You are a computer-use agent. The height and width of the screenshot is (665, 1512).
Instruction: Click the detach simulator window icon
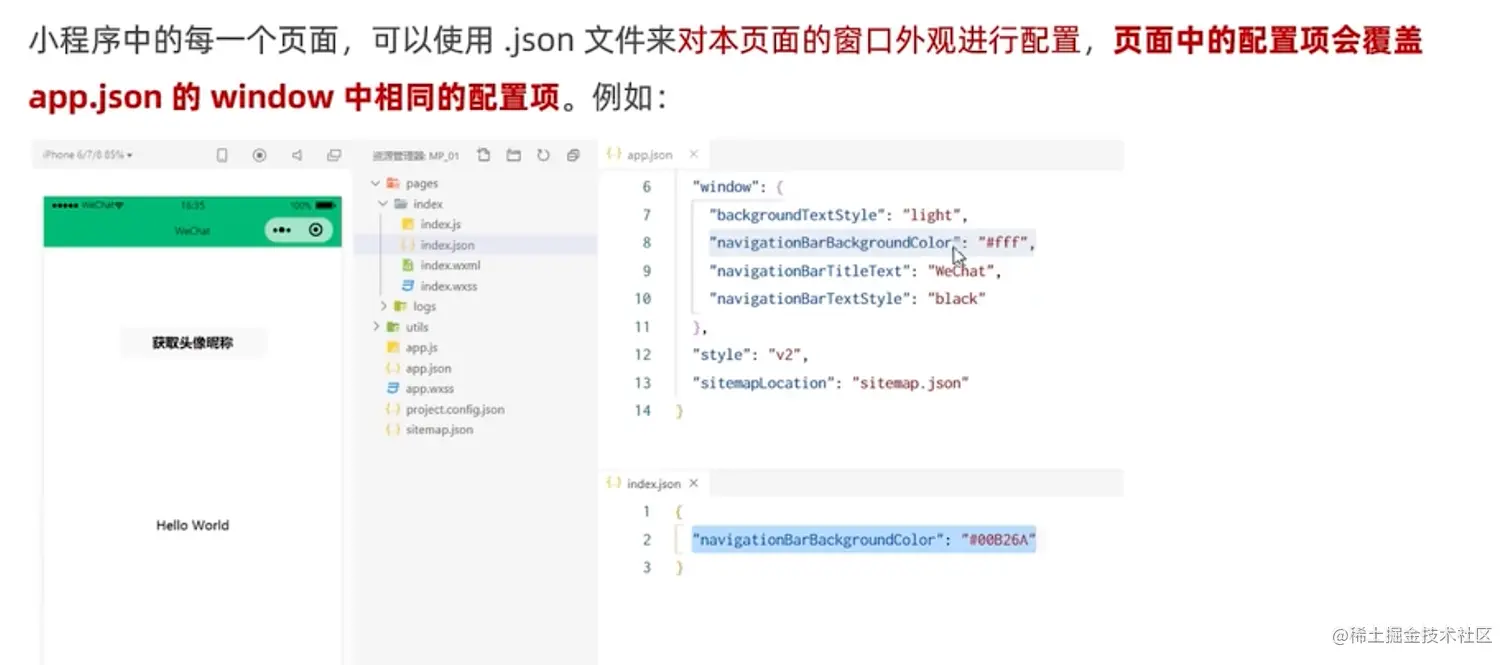(334, 155)
